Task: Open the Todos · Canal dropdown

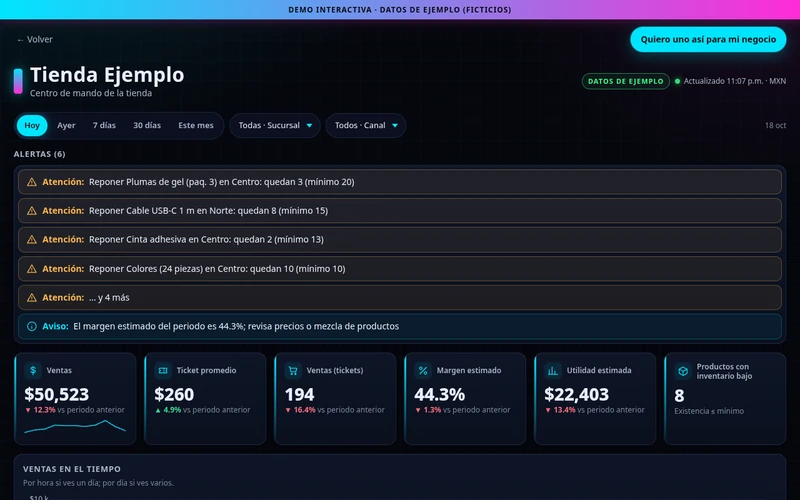Action: click(366, 126)
